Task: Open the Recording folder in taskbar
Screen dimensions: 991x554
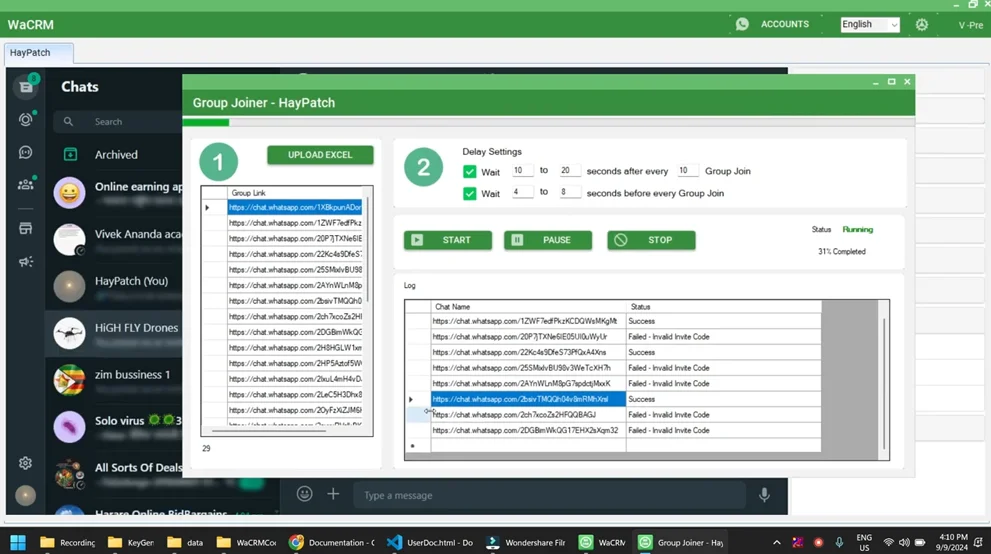Action: (67, 542)
